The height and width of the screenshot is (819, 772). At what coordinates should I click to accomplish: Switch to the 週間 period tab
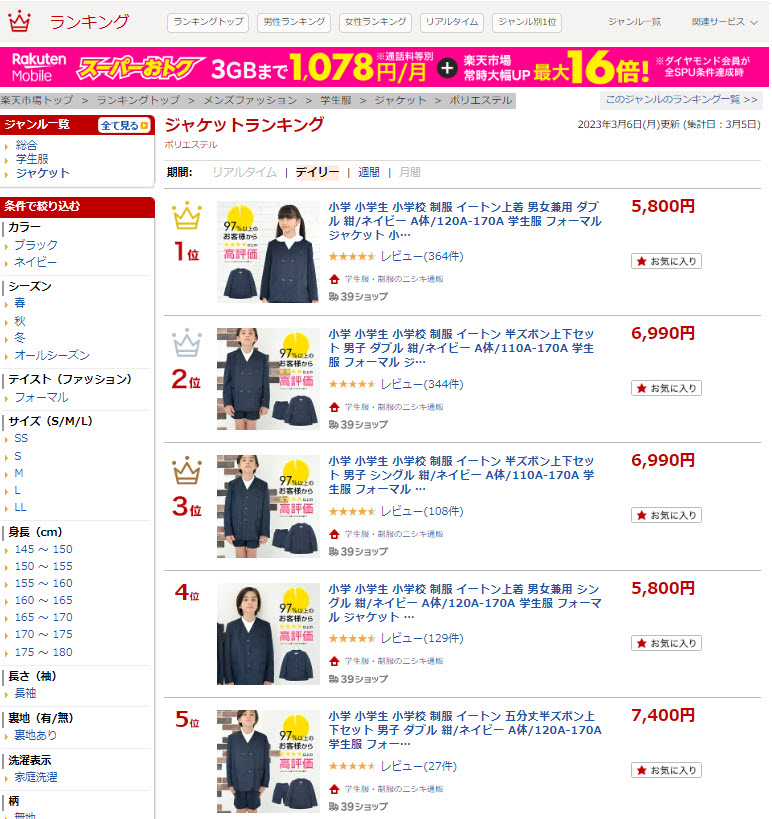pyautogui.click(x=369, y=172)
